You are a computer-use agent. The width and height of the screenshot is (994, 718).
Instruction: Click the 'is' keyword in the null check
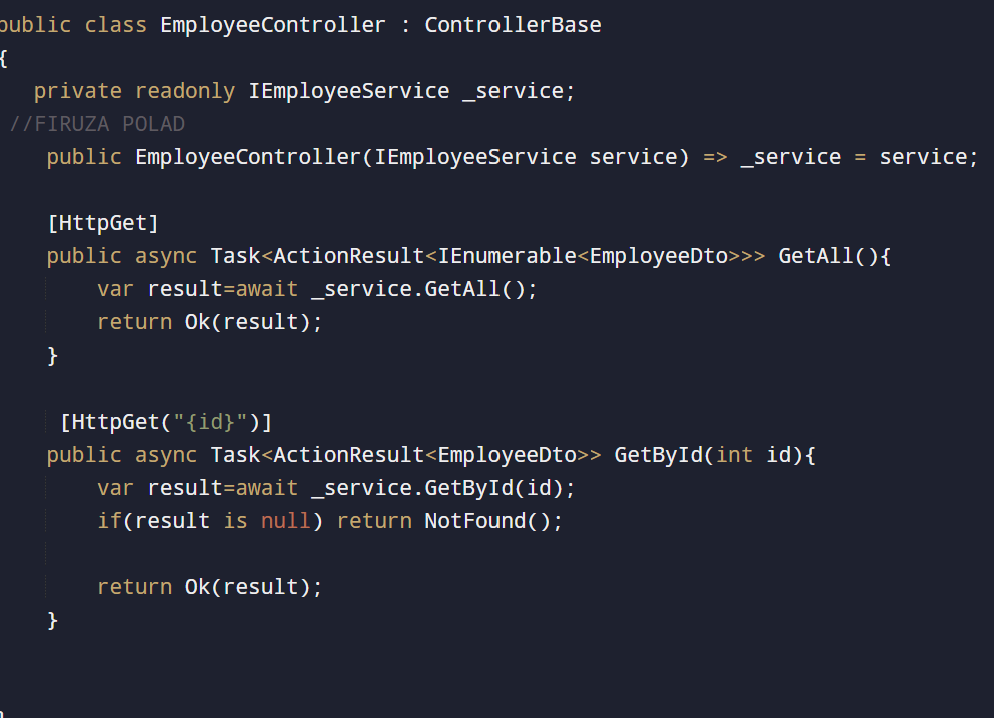pyautogui.click(x=236, y=521)
